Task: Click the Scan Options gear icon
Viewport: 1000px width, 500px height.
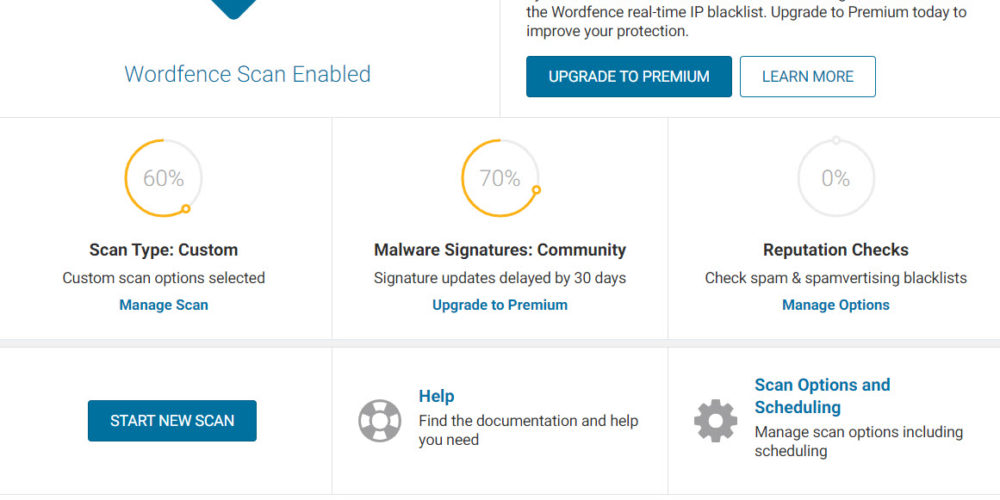Action: [x=715, y=421]
